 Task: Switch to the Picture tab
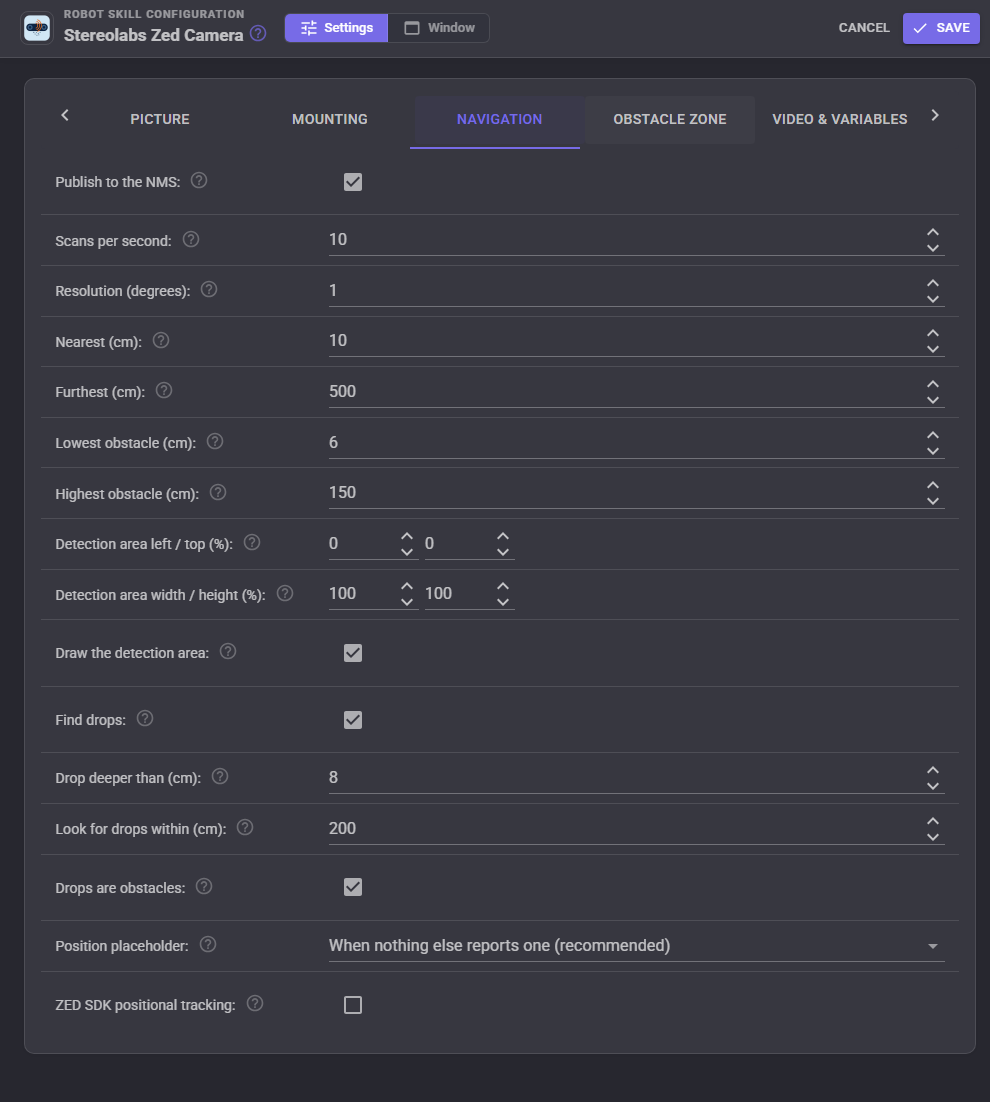point(160,119)
